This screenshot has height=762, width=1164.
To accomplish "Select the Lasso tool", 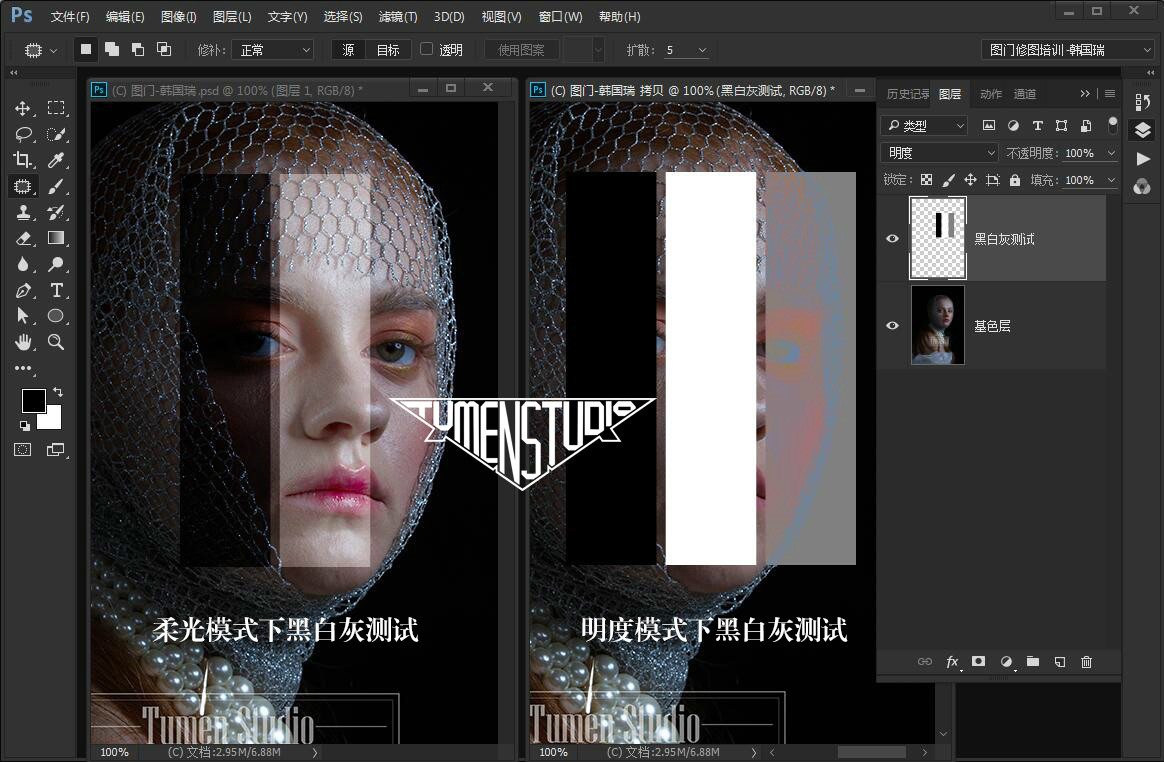I will pos(22,134).
